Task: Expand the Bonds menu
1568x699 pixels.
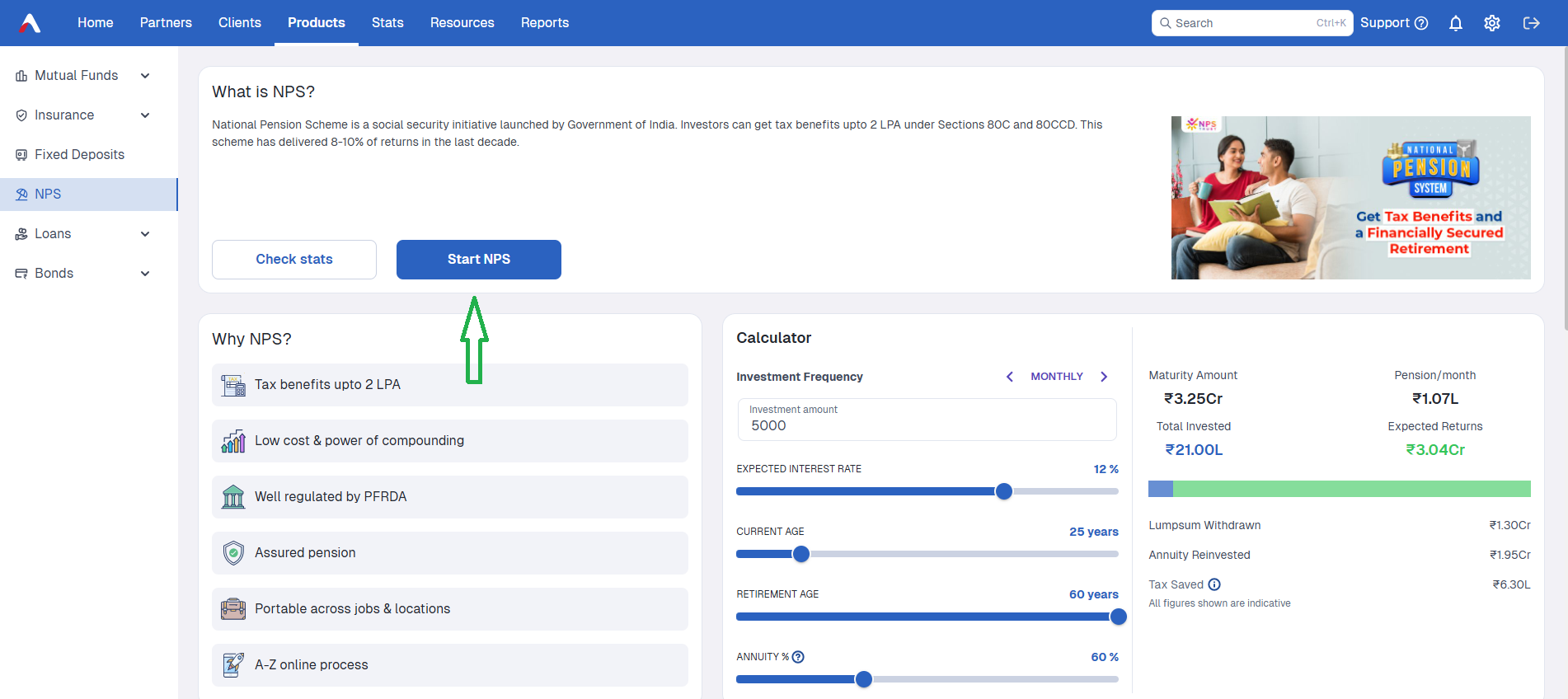Action: tap(145, 274)
